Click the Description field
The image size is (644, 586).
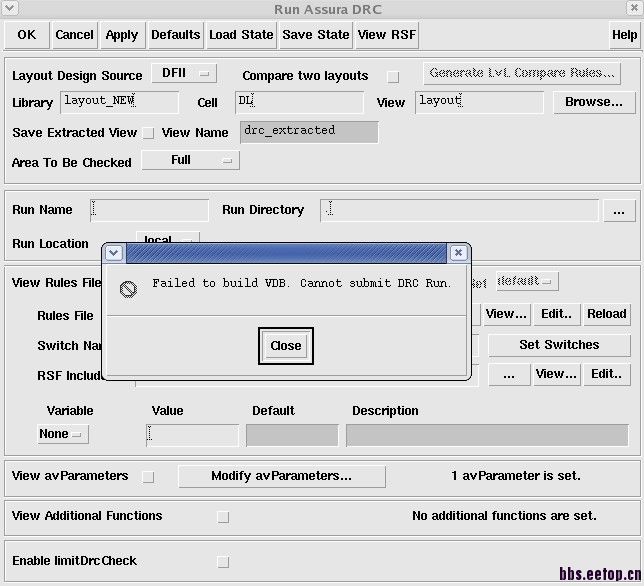pyautogui.click(x=487, y=435)
